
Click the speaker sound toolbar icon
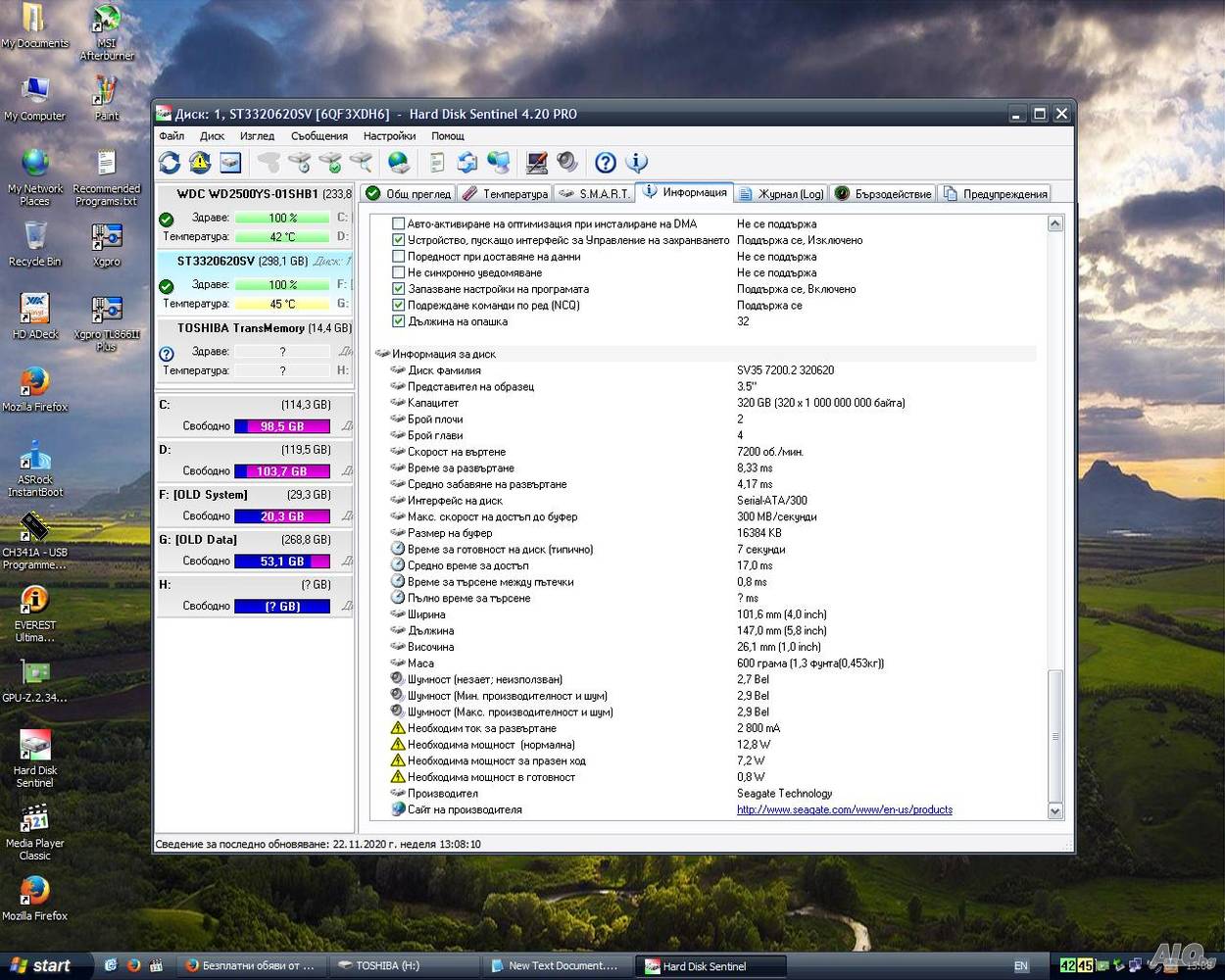pos(567,163)
